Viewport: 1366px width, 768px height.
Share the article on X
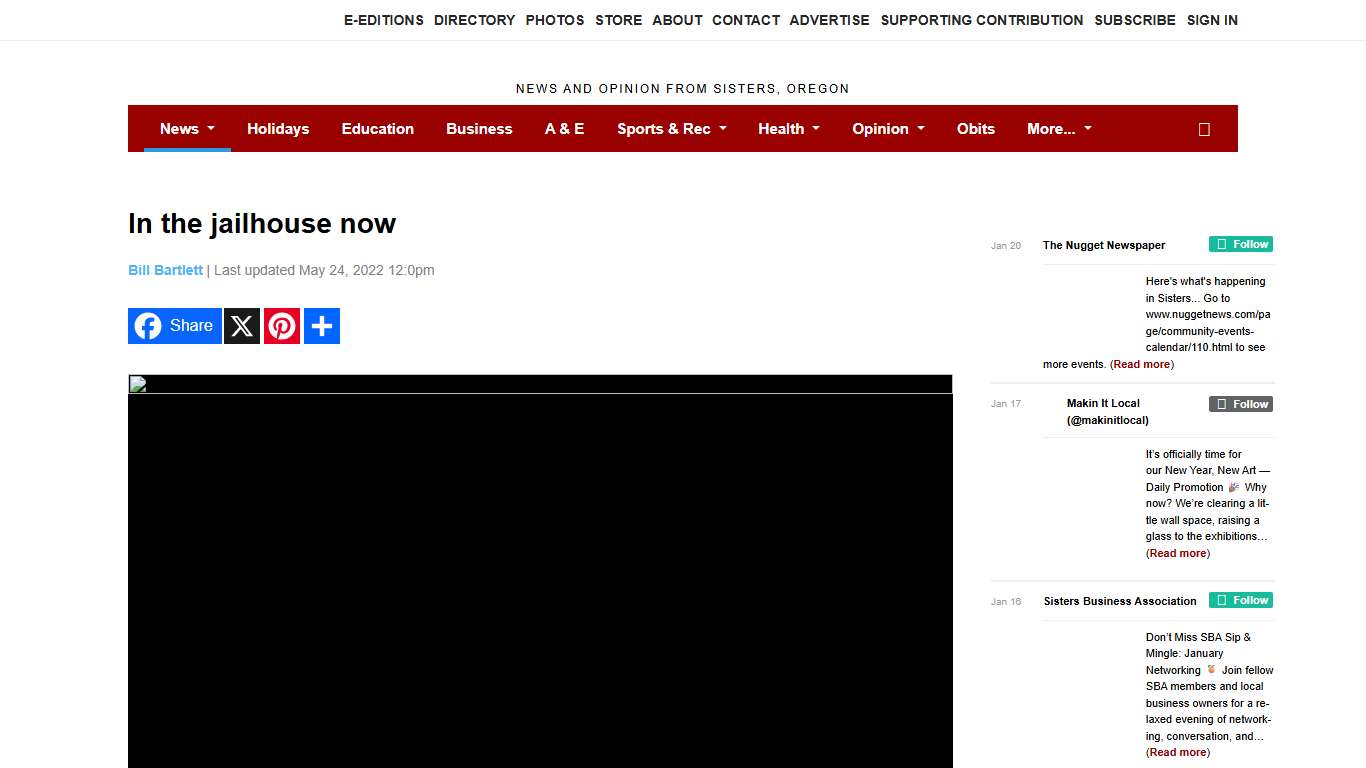point(242,326)
